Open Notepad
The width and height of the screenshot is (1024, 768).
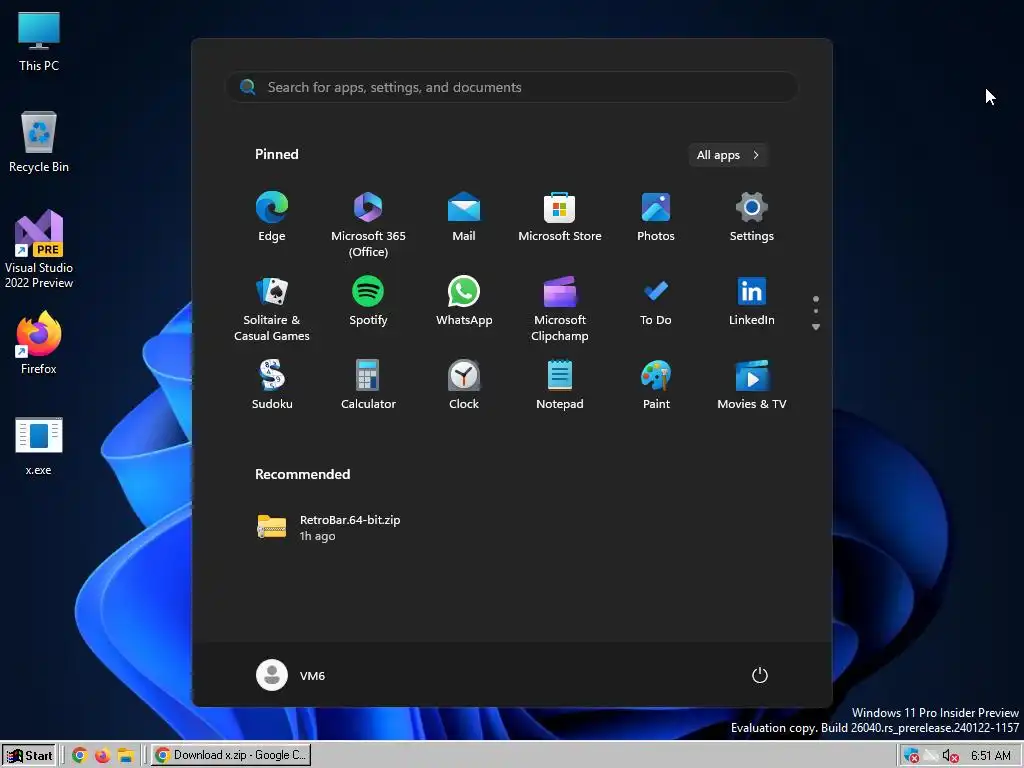560,385
